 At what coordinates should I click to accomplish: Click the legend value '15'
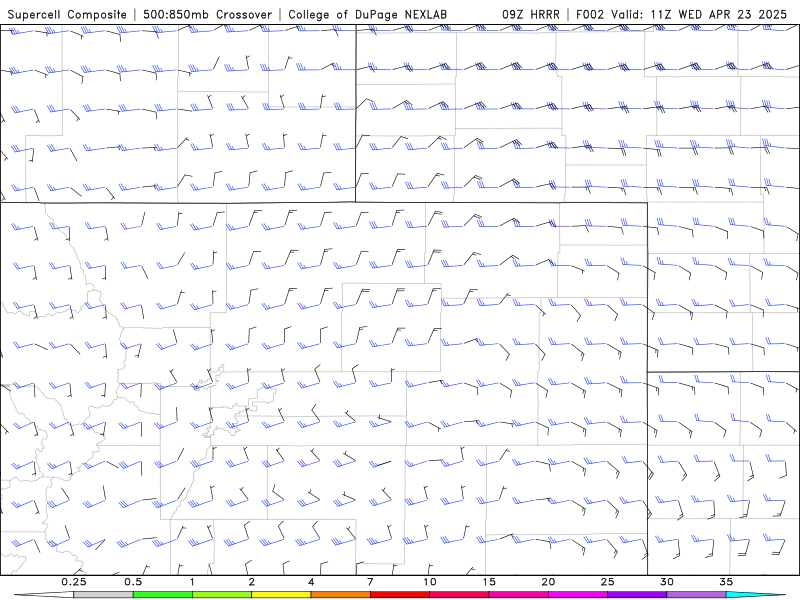489,582
